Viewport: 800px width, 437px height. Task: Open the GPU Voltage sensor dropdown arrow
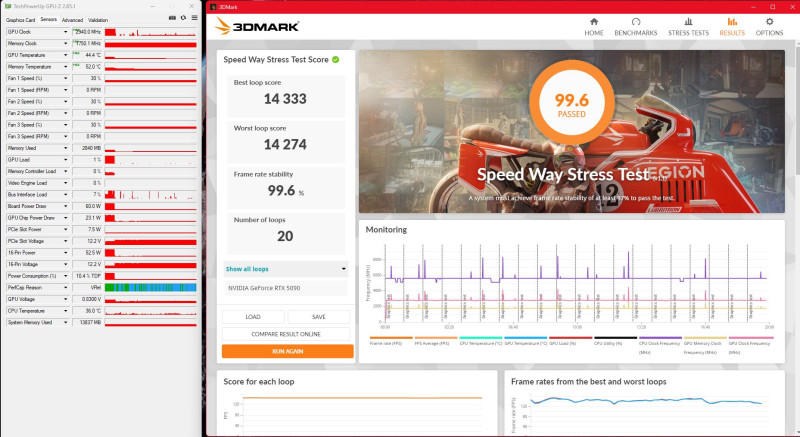point(65,299)
